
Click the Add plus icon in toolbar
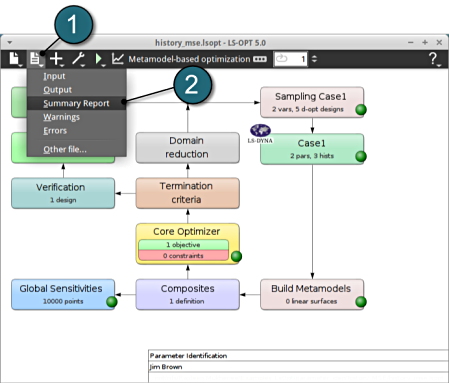[x=56, y=59]
